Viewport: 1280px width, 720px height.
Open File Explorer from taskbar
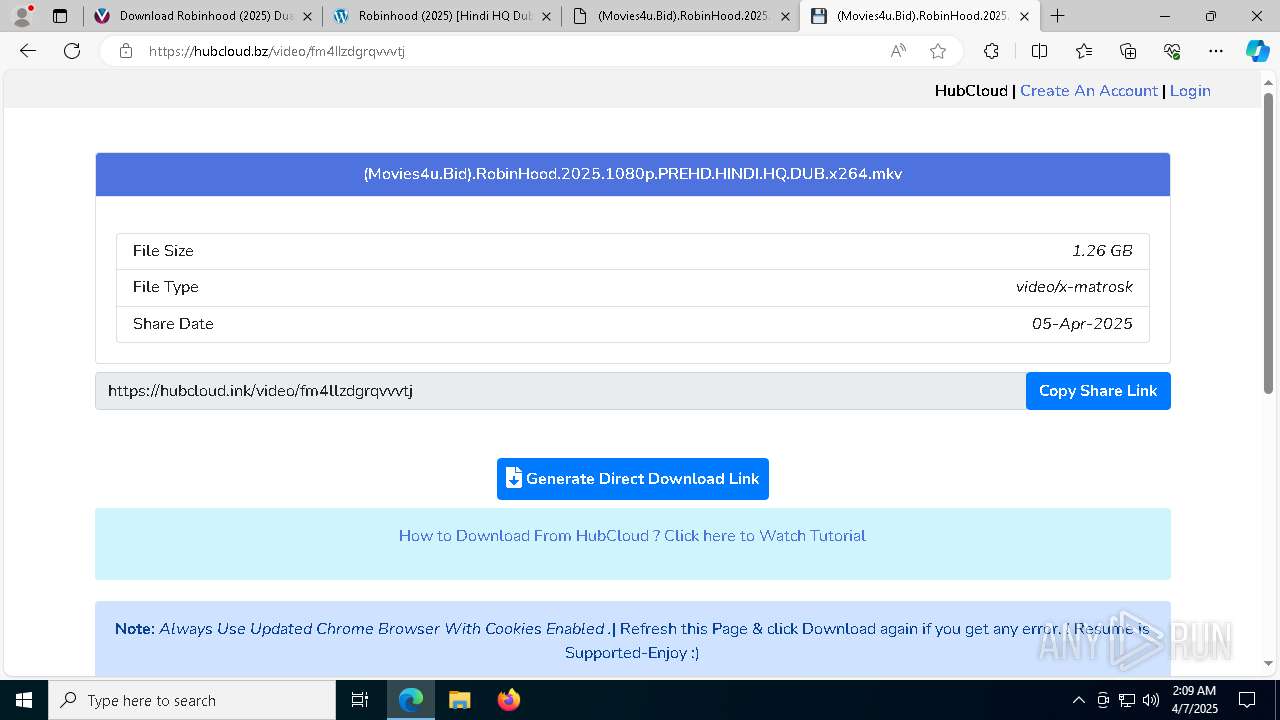(460, 700)
